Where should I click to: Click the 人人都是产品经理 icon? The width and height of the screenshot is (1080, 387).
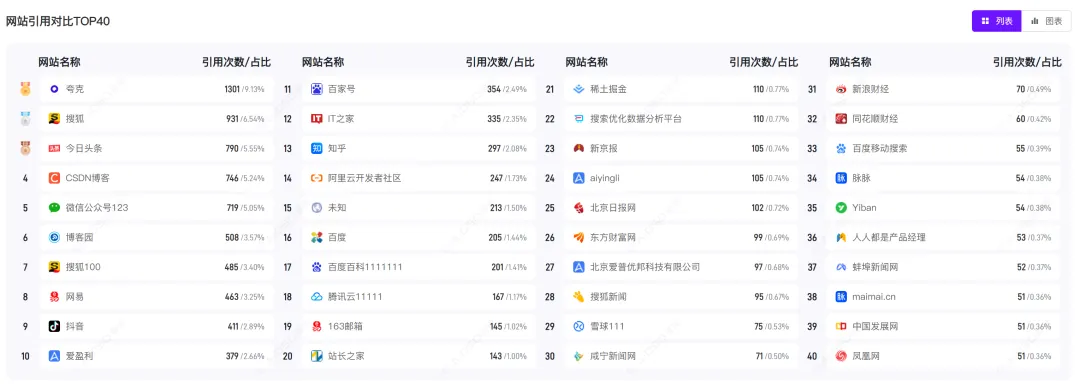(841, 238)
